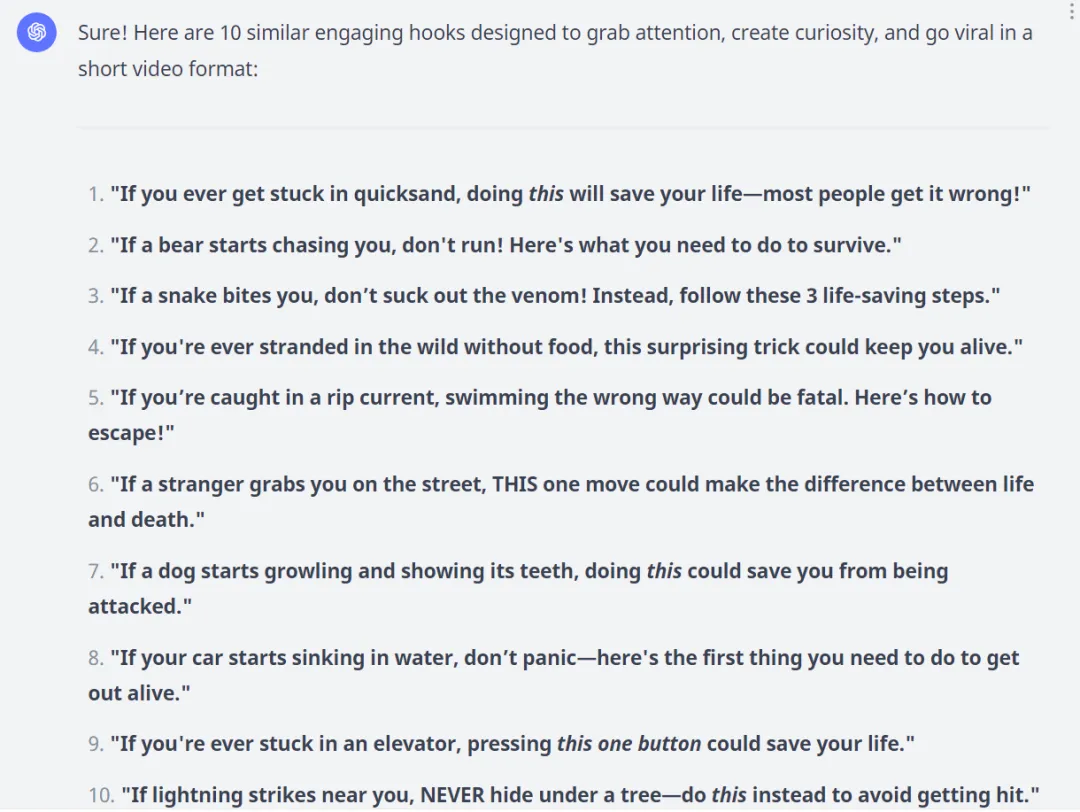Click the italic "this one button" phrase
This screenshot has height=812, width=1080.
pos(630,744)
